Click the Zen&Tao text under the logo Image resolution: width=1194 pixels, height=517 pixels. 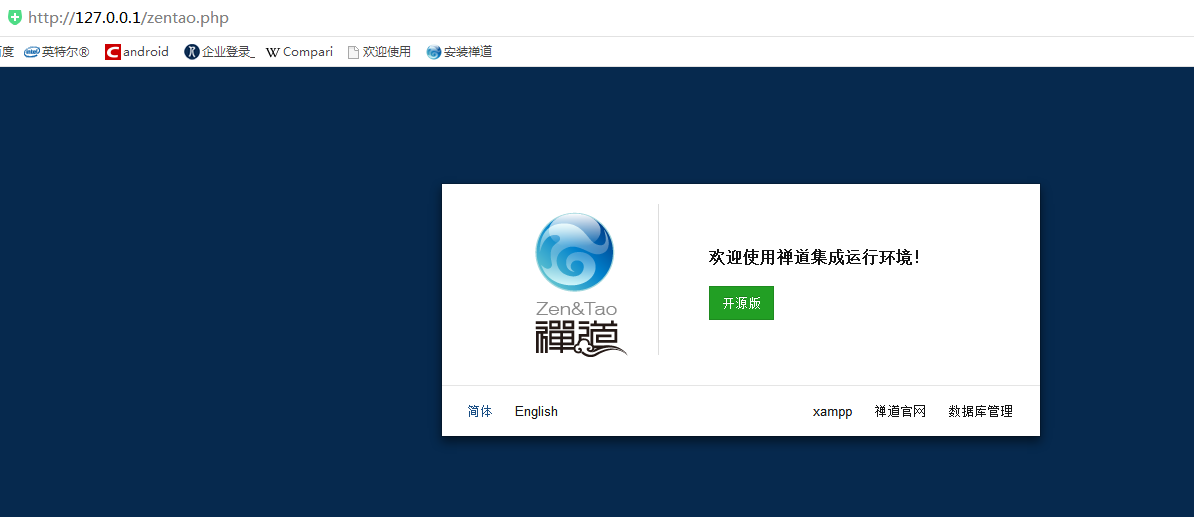tap(576, 308)
